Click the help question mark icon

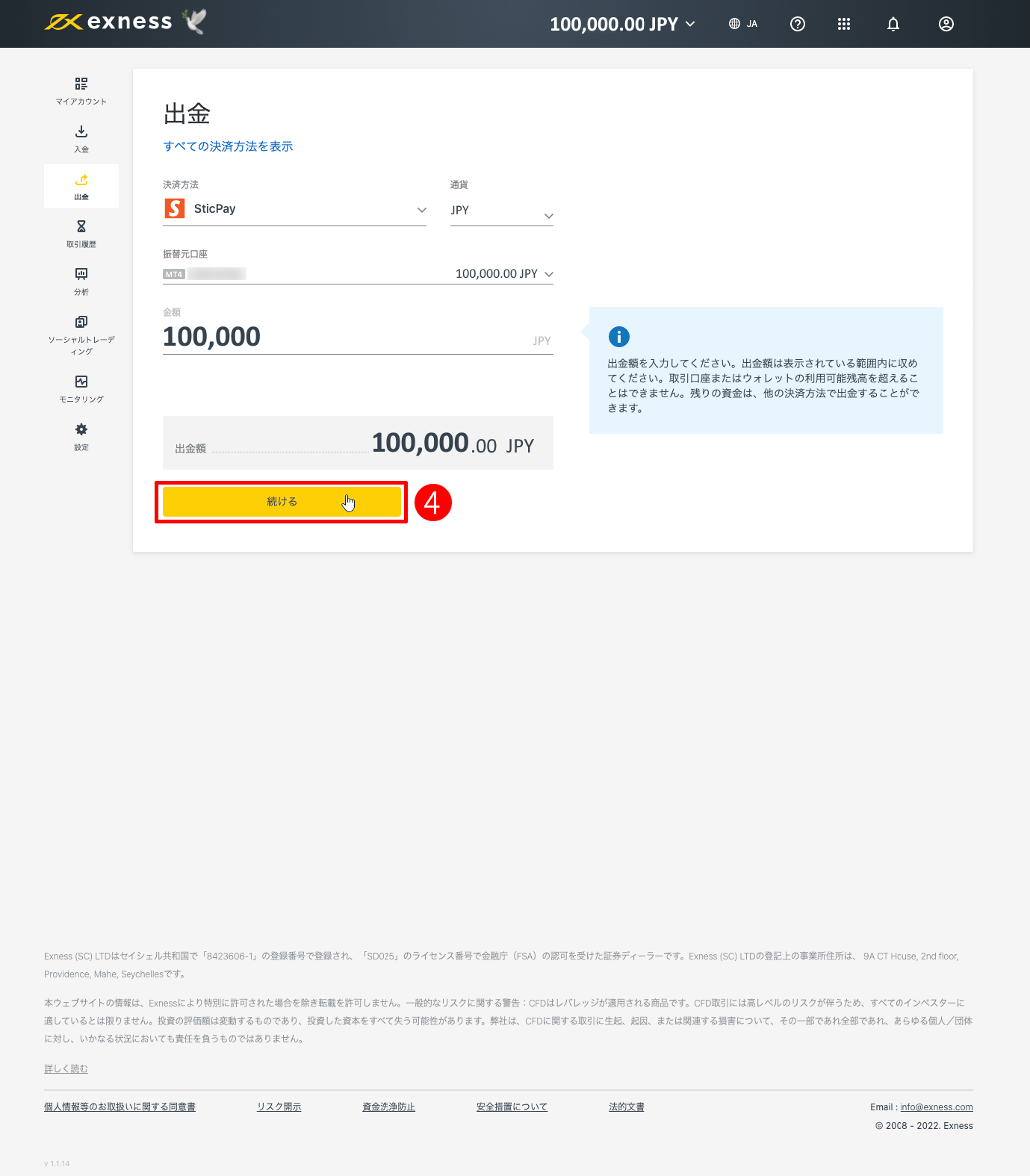point(798,24)
